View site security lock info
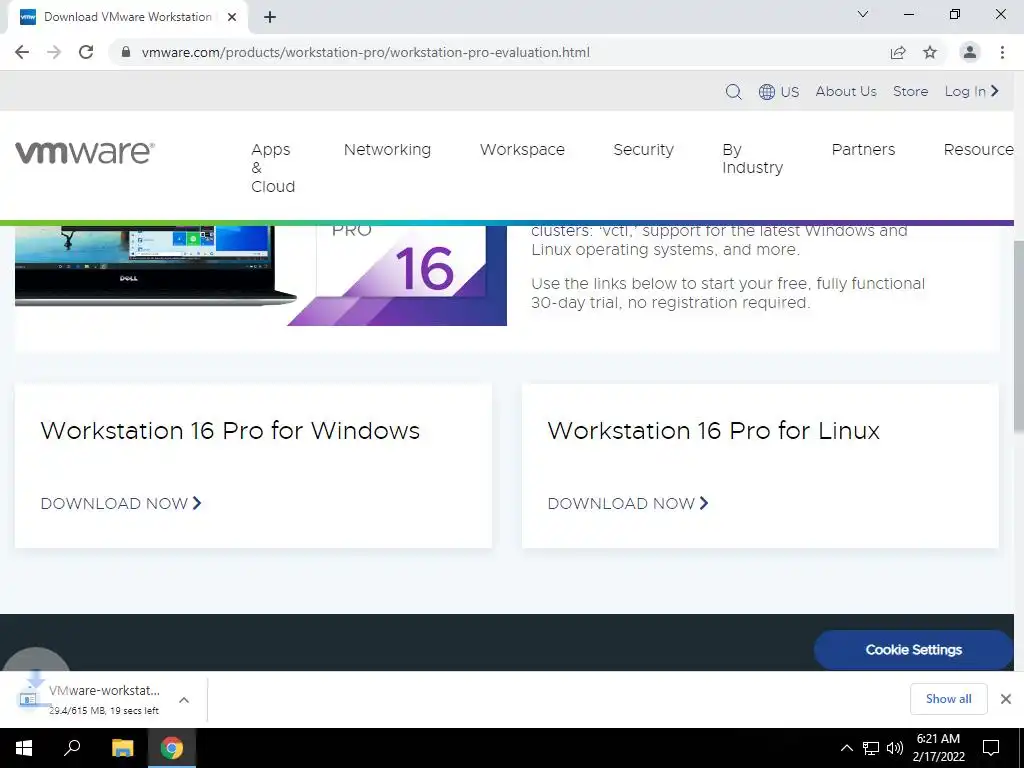The height and width of the screenshot is (768, 1024). click(x=126, y=52)
